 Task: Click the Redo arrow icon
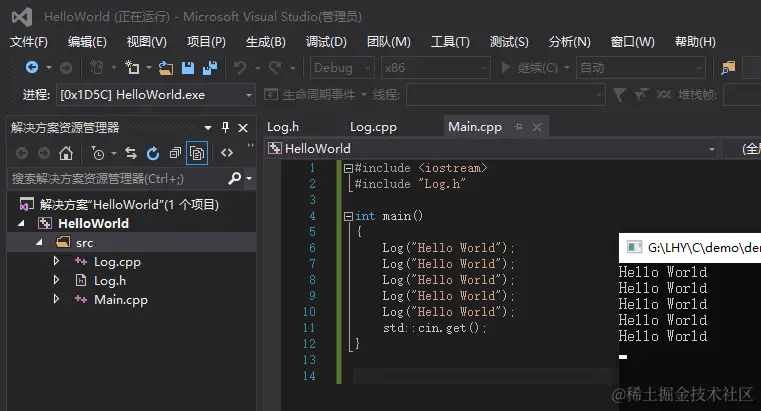(x=275, y=67)
